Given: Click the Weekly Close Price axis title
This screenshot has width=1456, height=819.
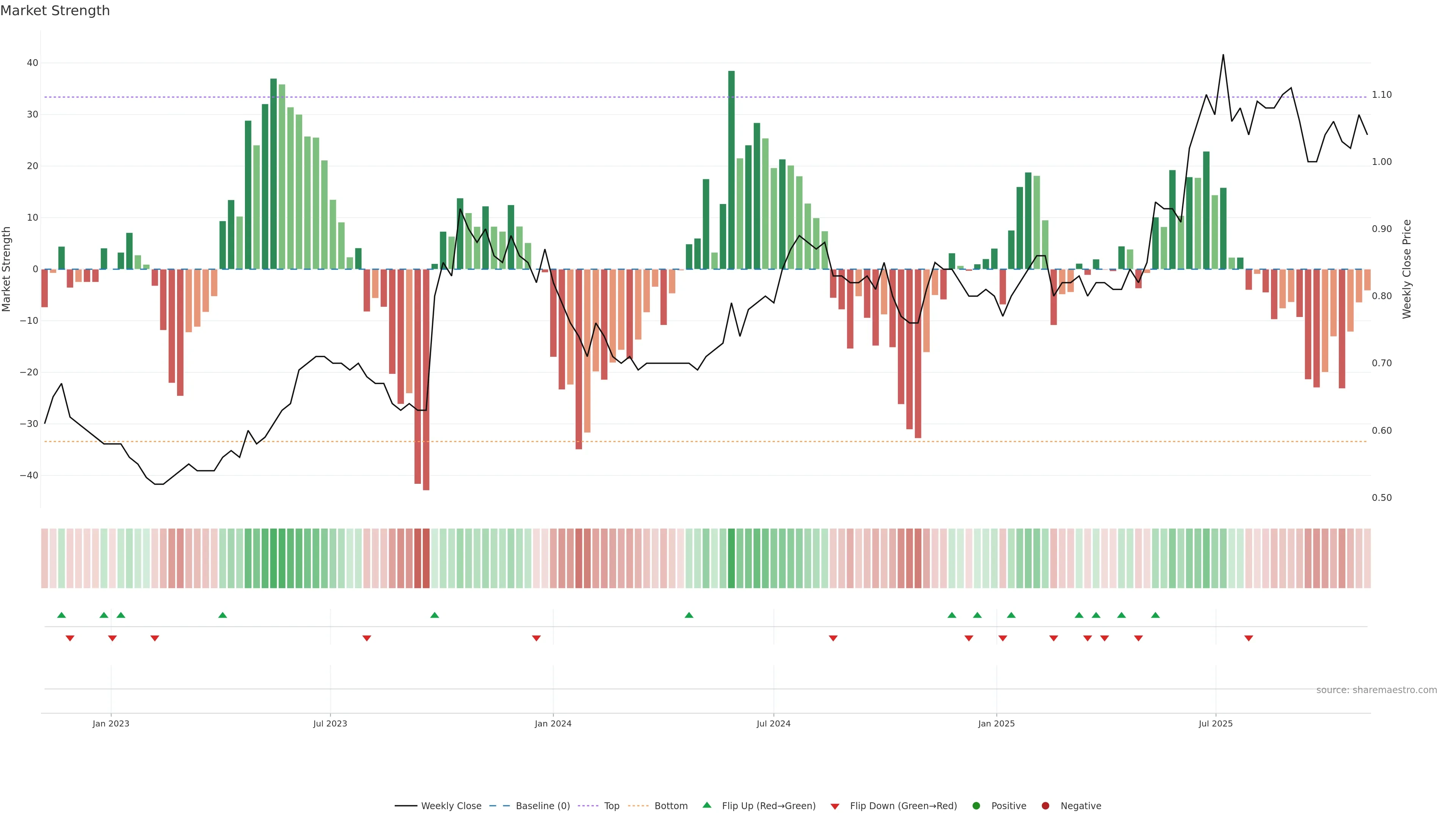Looking at the screenshot, I should pos(1407,269).
